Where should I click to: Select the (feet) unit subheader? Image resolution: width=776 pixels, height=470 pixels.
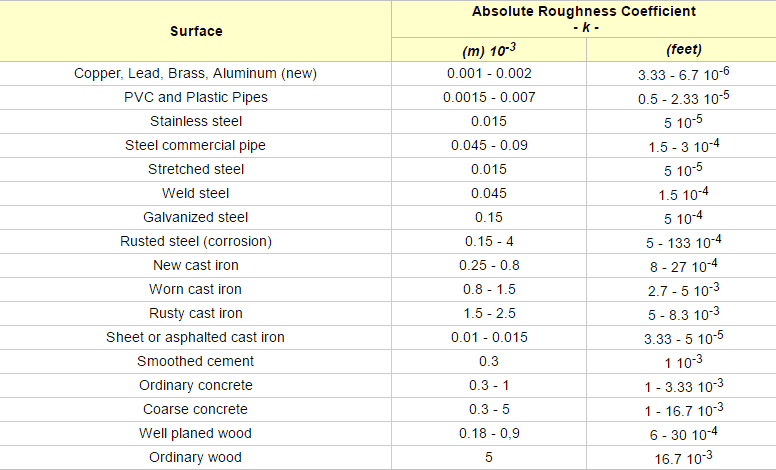point(684,50)
